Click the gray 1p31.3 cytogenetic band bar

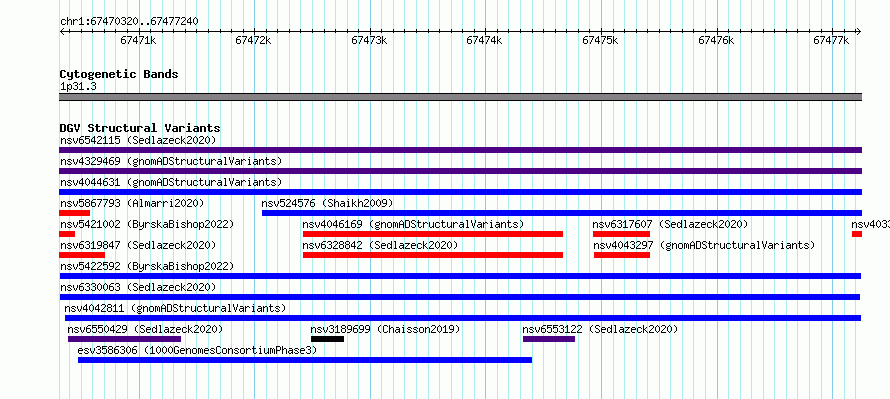coord(460,97)
